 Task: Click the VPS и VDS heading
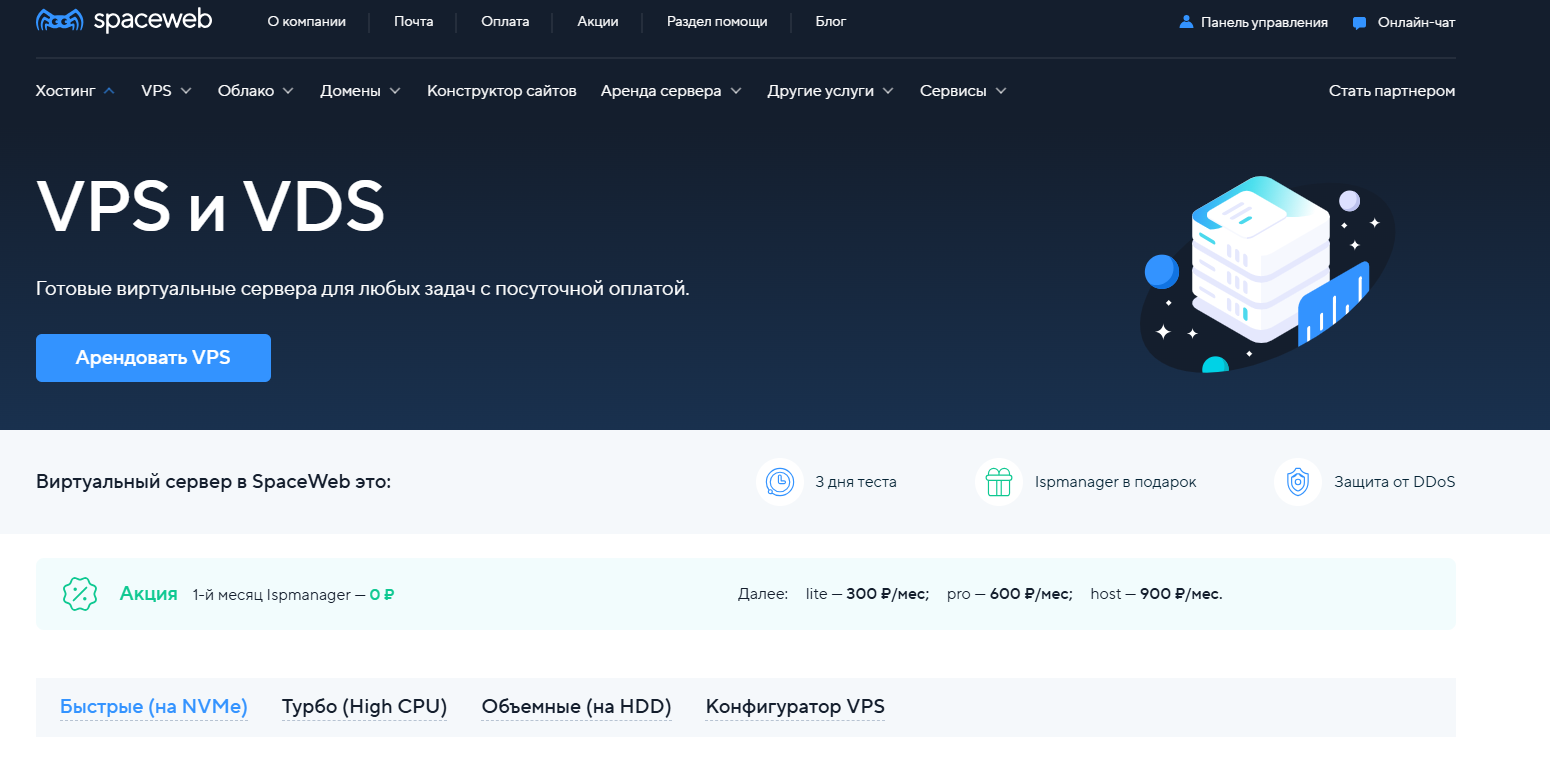coord(211,206)
